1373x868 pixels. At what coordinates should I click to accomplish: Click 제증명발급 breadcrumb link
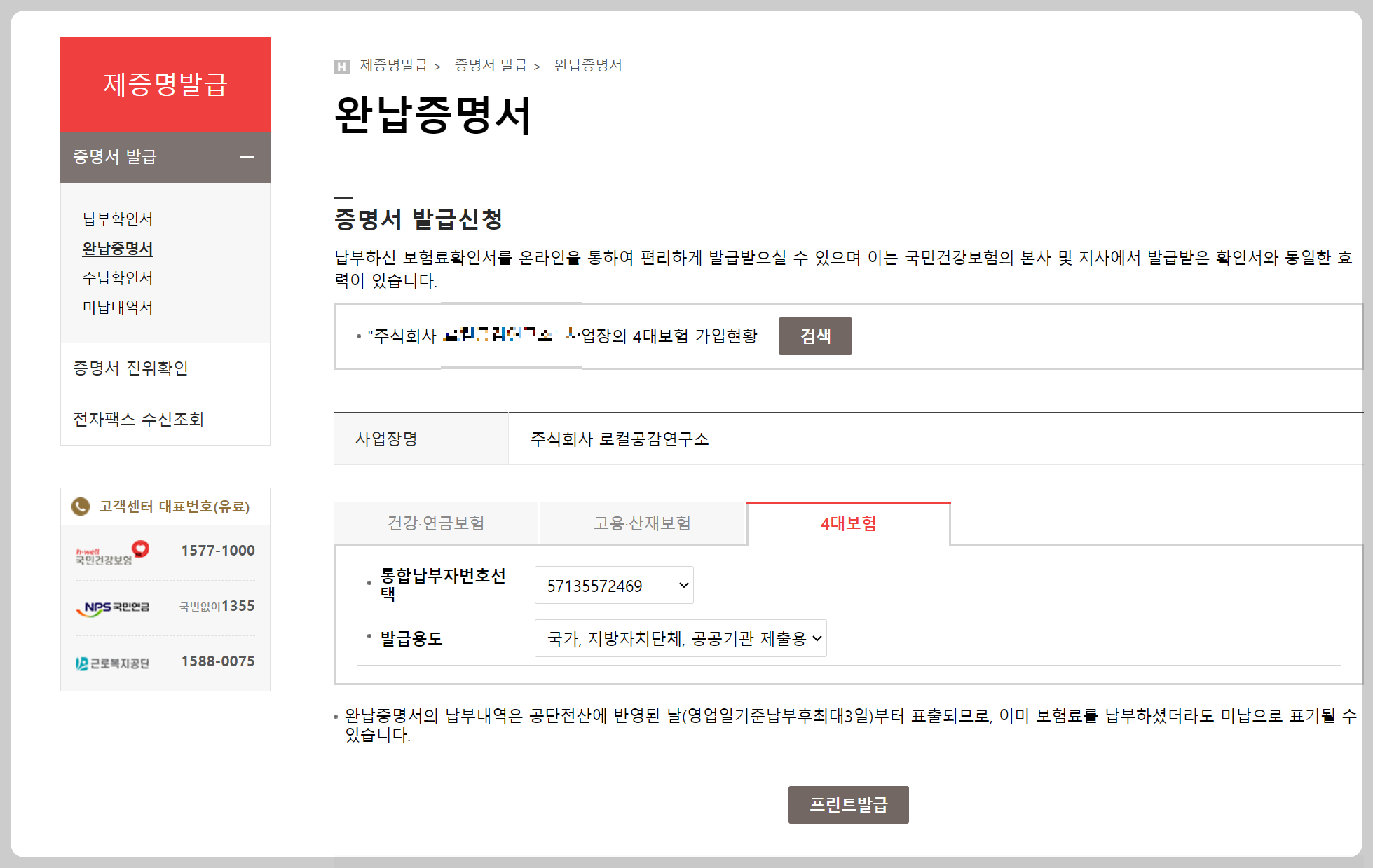[x=393, y=65]
